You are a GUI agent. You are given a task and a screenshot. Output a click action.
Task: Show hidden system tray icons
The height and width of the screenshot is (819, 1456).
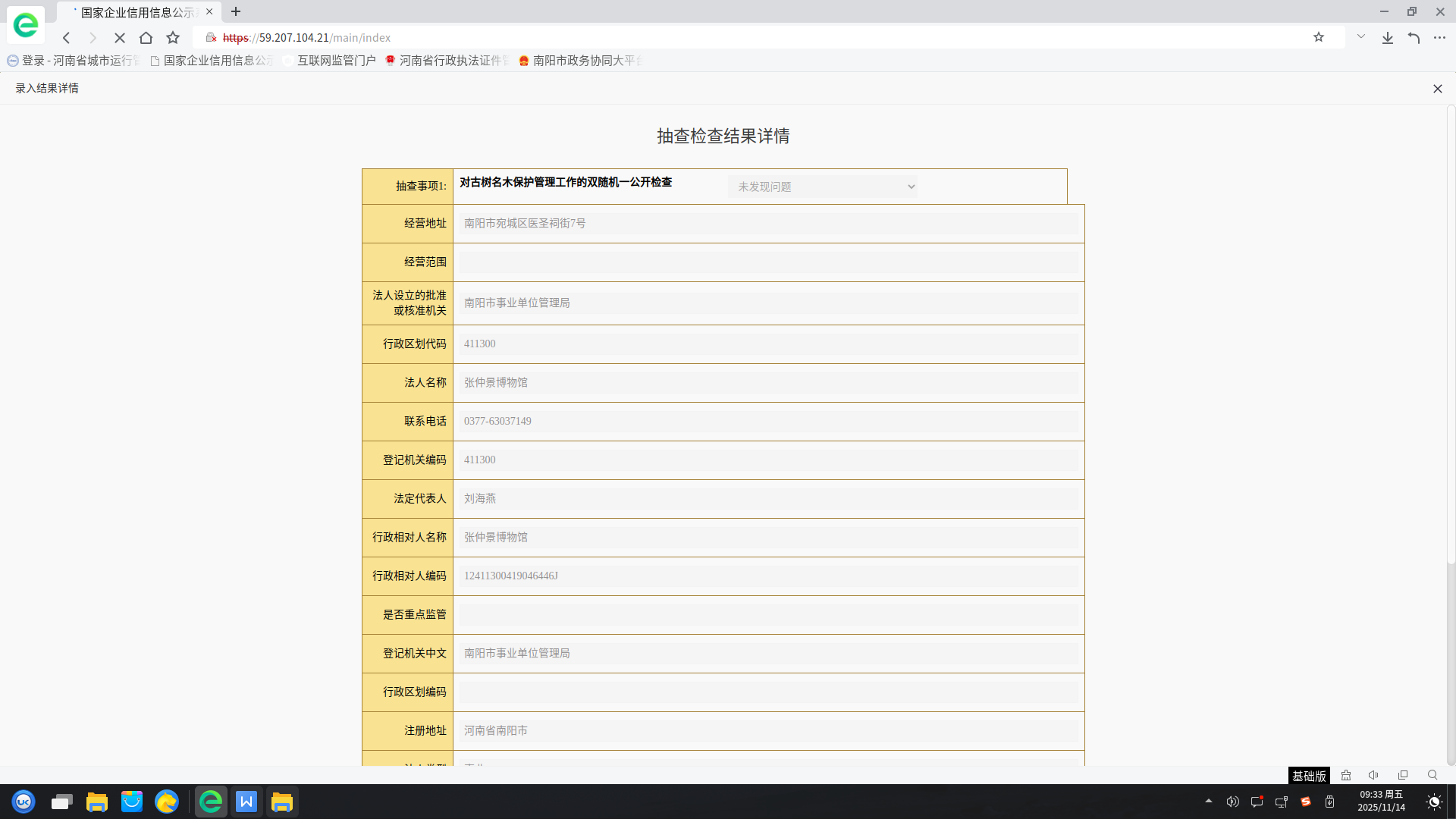click(1209, 801)
